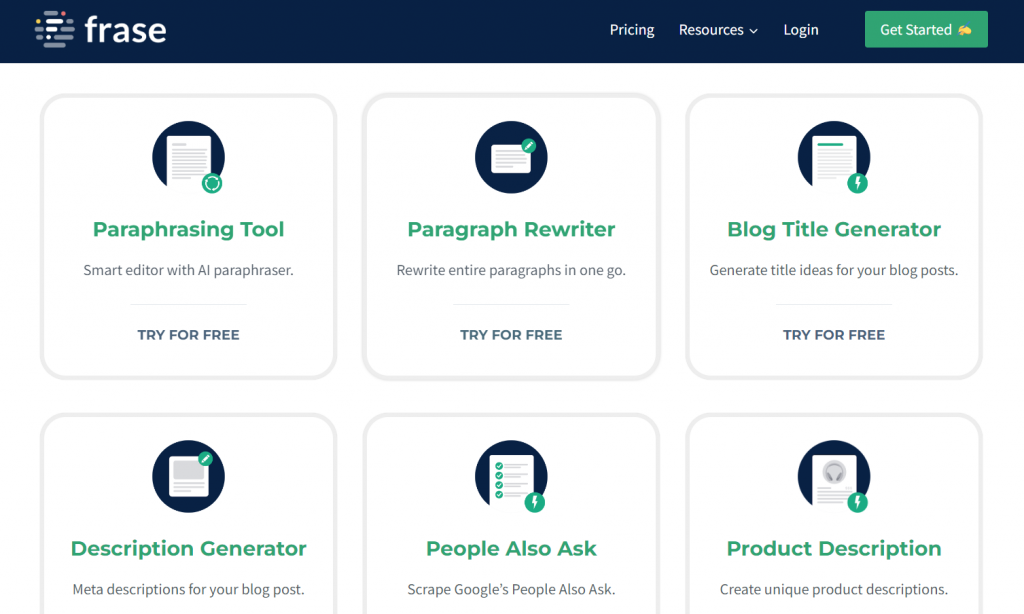Select the Blog Title Generator heading

coord(834,230)
